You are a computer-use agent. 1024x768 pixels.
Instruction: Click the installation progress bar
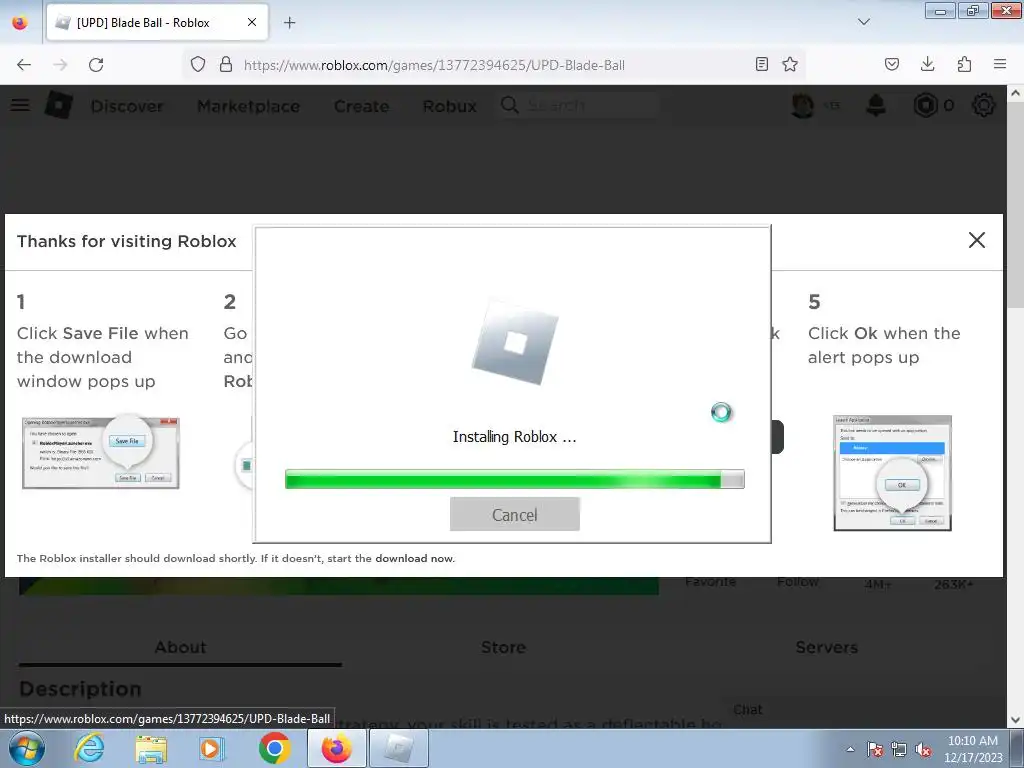pyautogui.click(x=515, y=479)
